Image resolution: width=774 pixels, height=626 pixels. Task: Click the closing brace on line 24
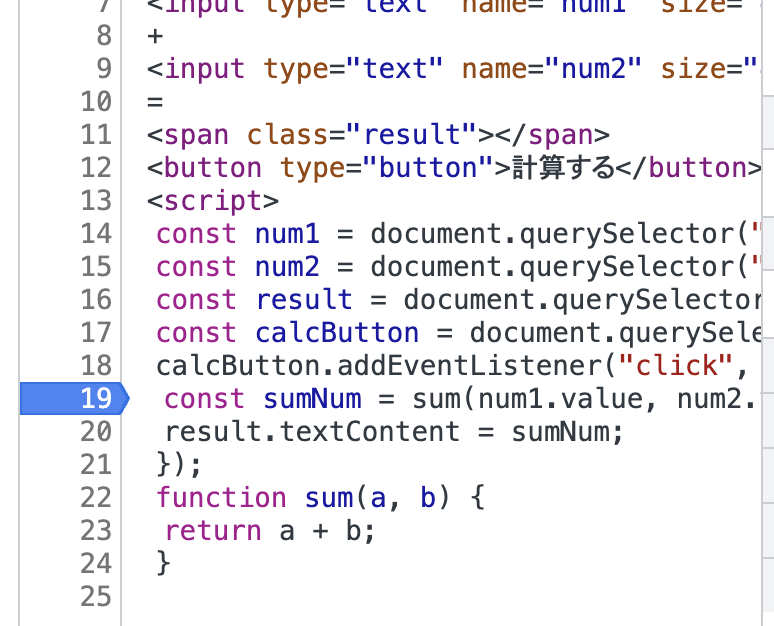tap(163, 563)
